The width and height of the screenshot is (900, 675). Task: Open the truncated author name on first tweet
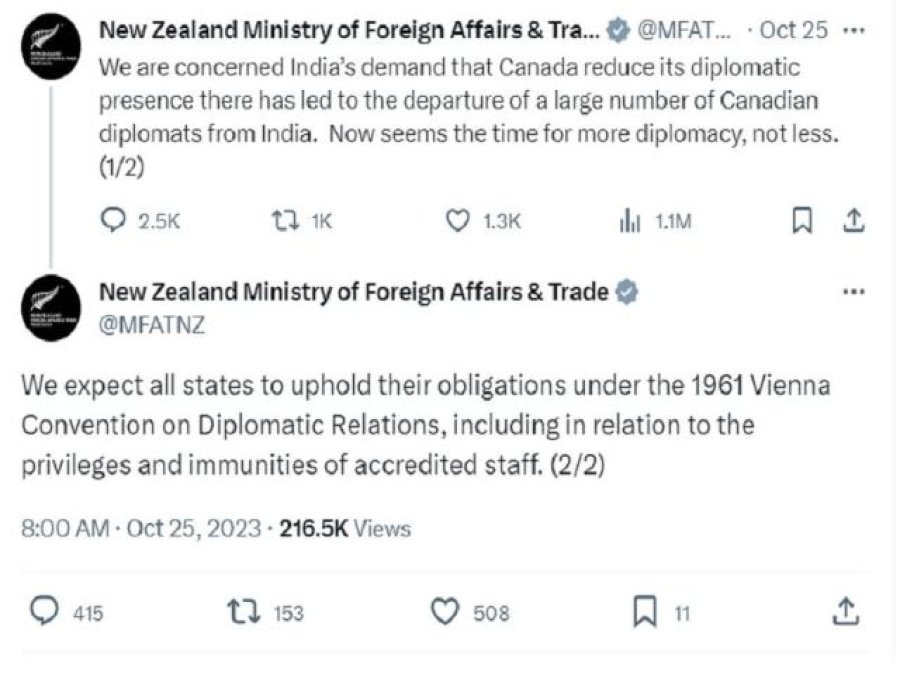pyautogui.click(x=349, y=30)
